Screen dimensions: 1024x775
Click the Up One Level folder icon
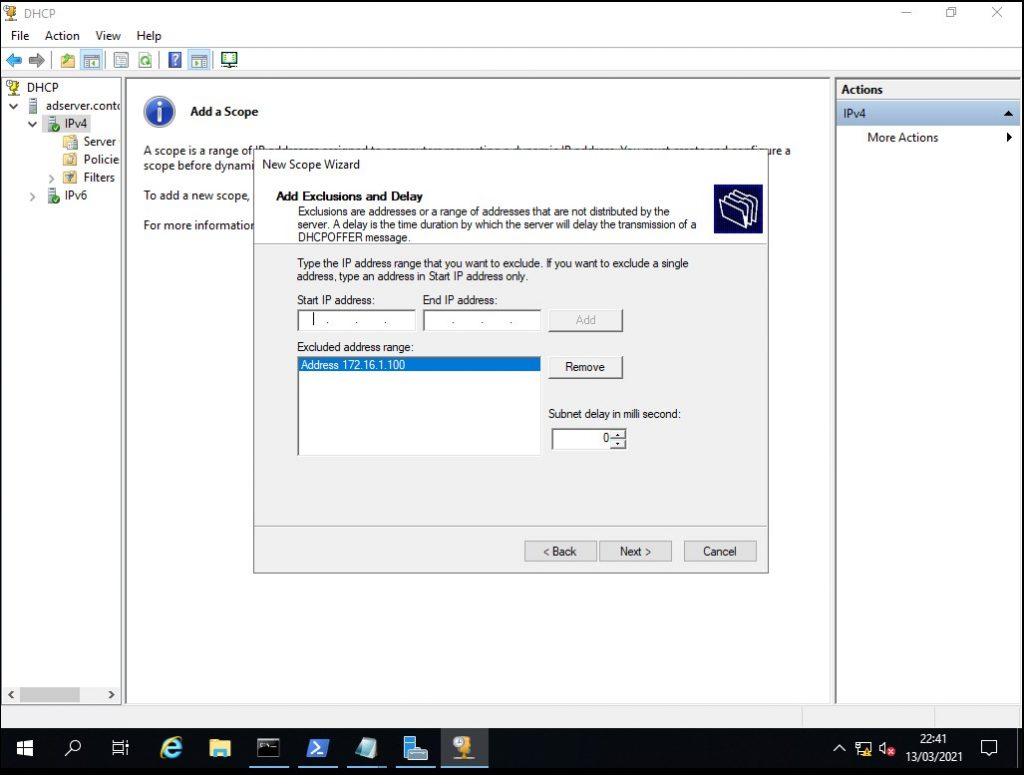pyautogui.click(x=68, y=60)
